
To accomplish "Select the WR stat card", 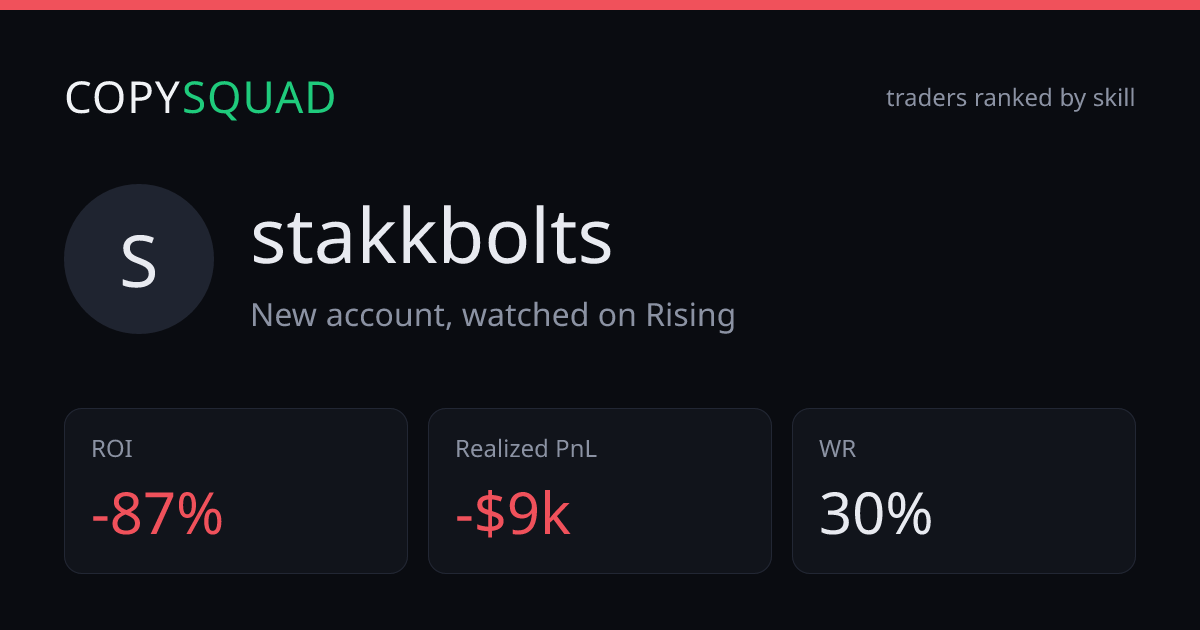I will [x=964, y=491].
